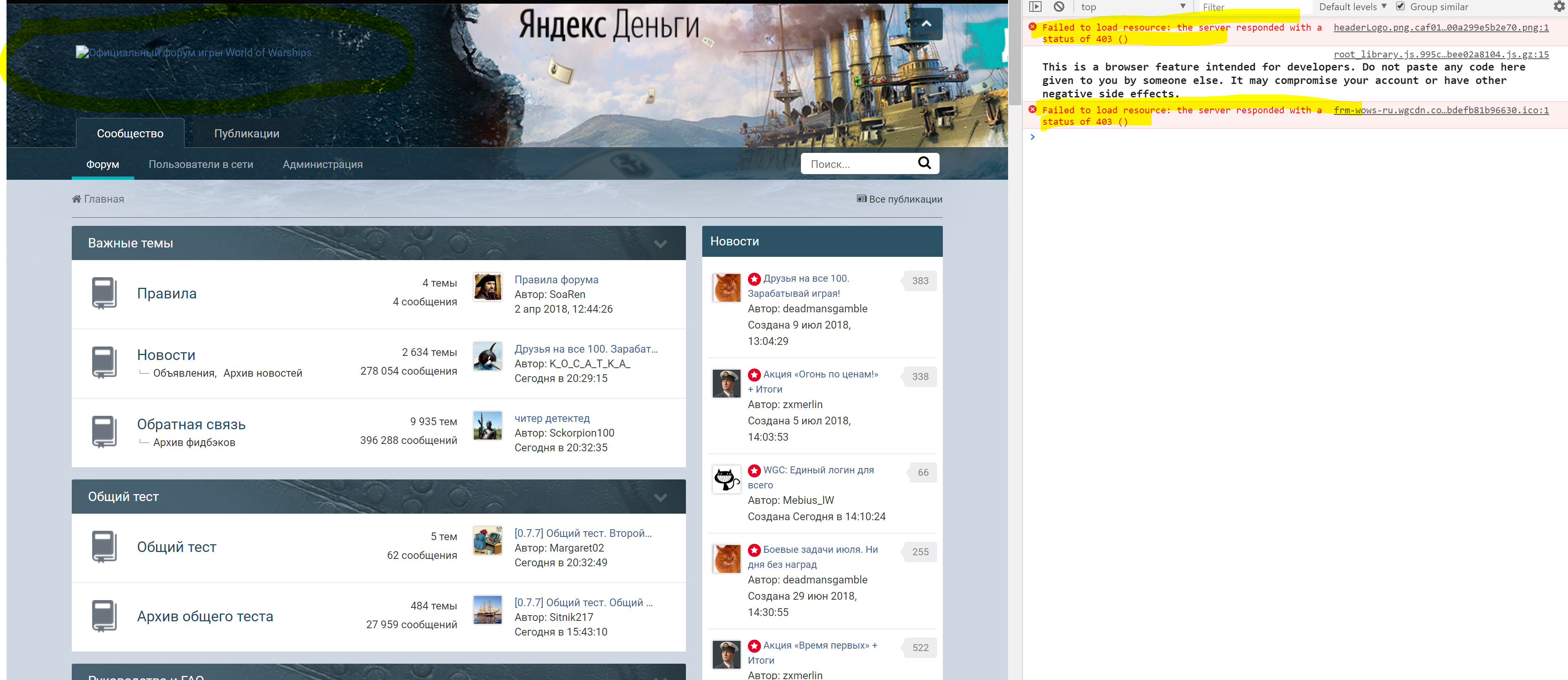Open headerLogo.png source link in console
This screenshot has height=680, width=1568.
click(x=1441, y=27)
